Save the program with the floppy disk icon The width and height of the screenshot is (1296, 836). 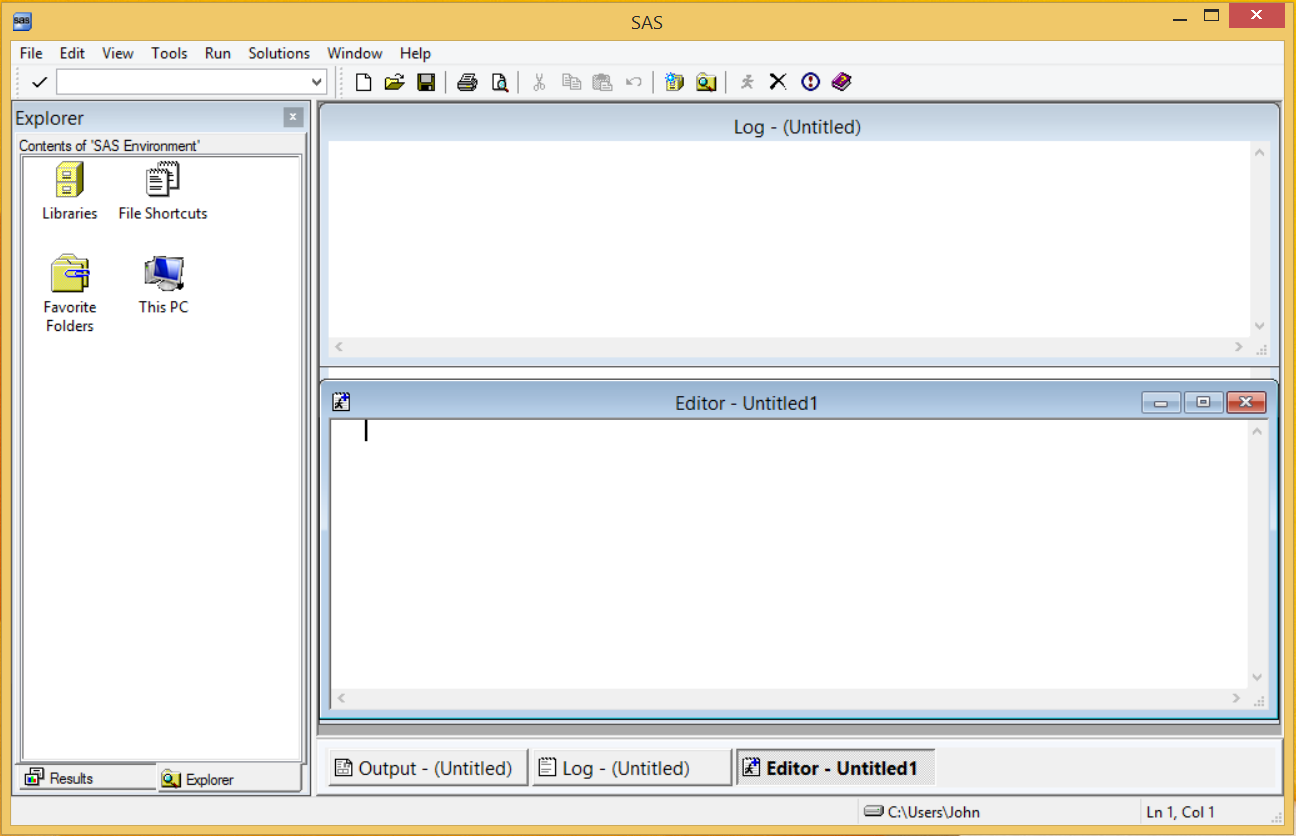click(426, 82)
